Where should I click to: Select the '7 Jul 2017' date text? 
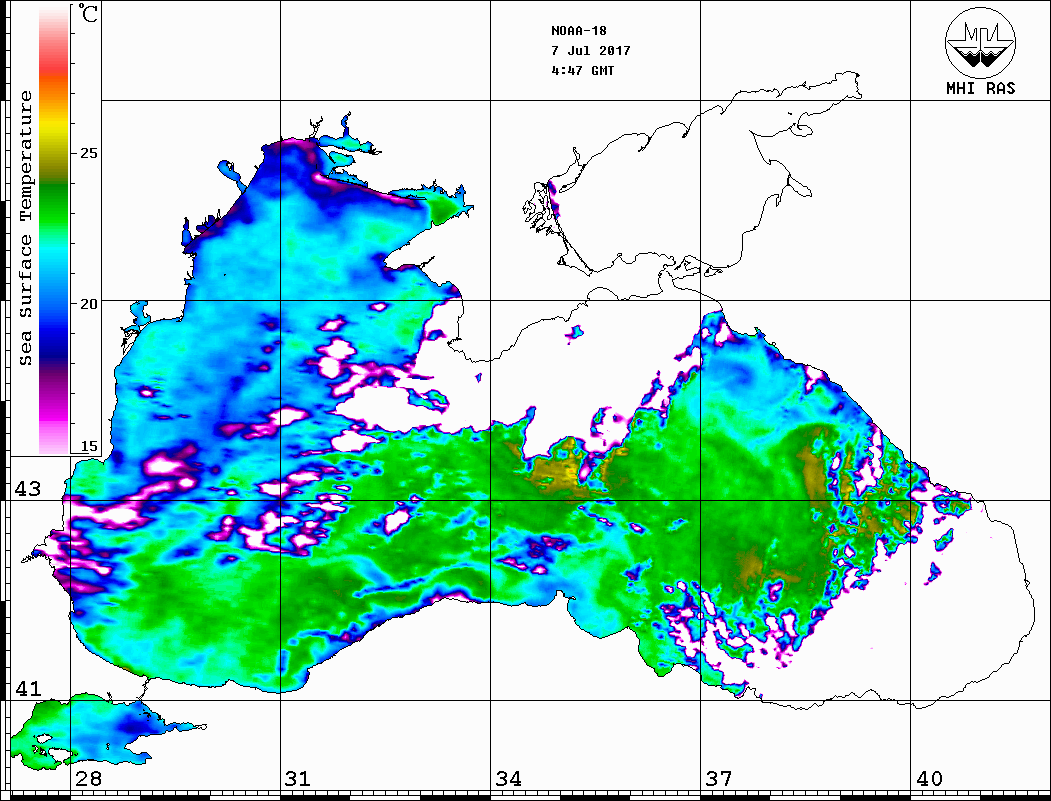[591, 51]
